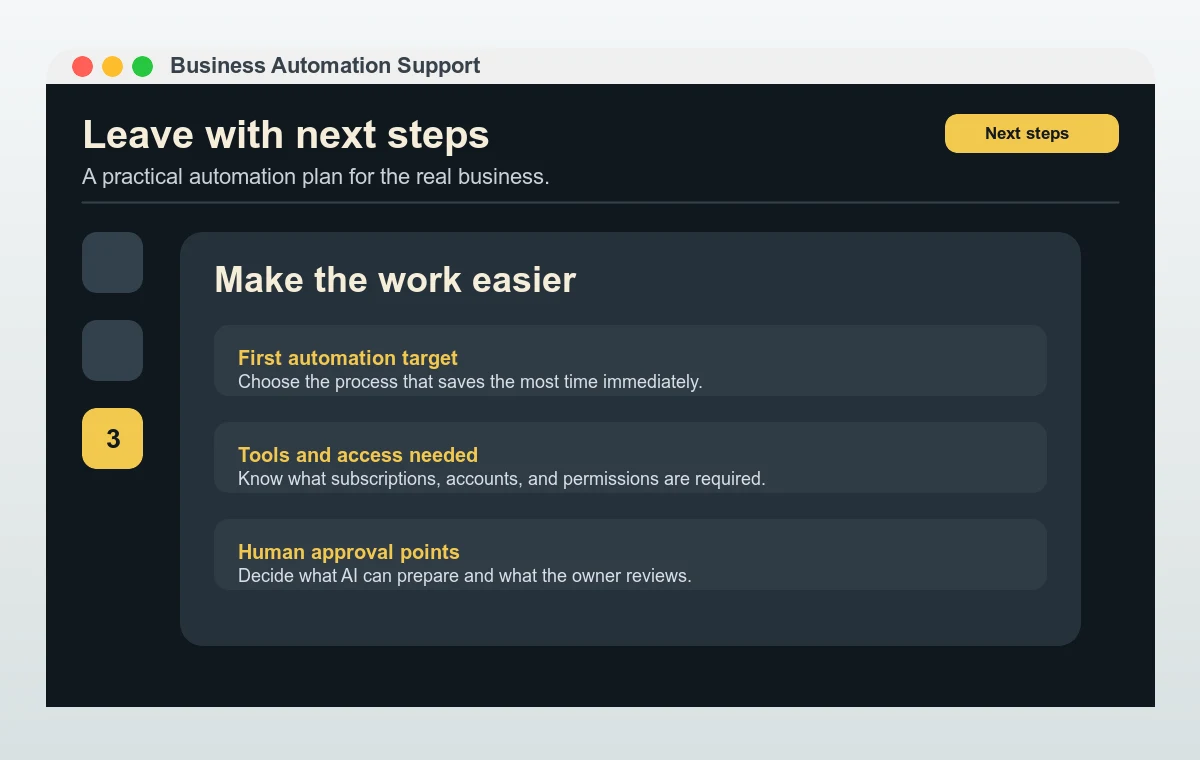Select the blank step square directly above step 3
The height and width of the screenshot is (760, 1200).
(112, 350)
